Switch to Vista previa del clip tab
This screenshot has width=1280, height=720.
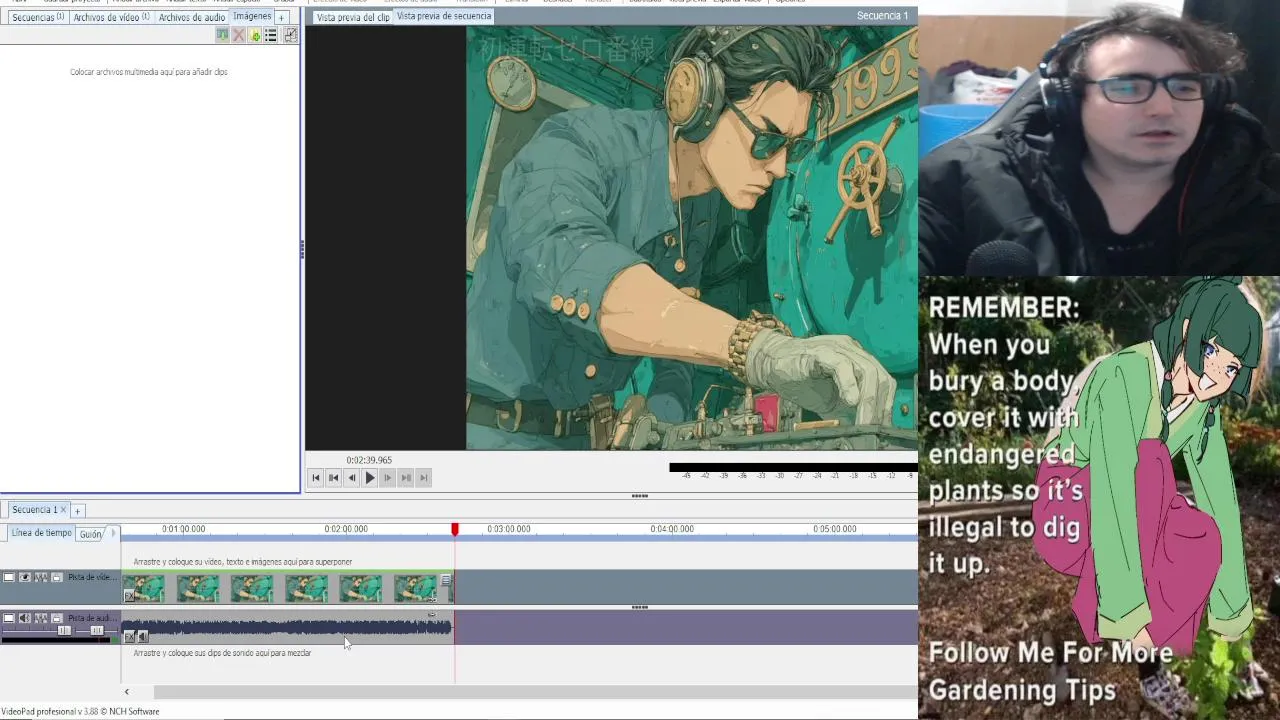[x=352, y=17]
